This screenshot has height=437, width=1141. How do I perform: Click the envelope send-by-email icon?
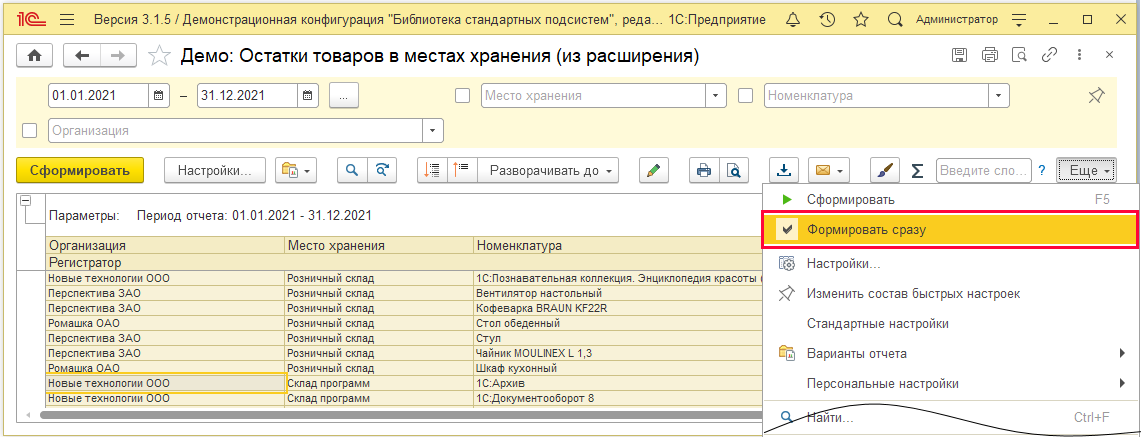822,170
